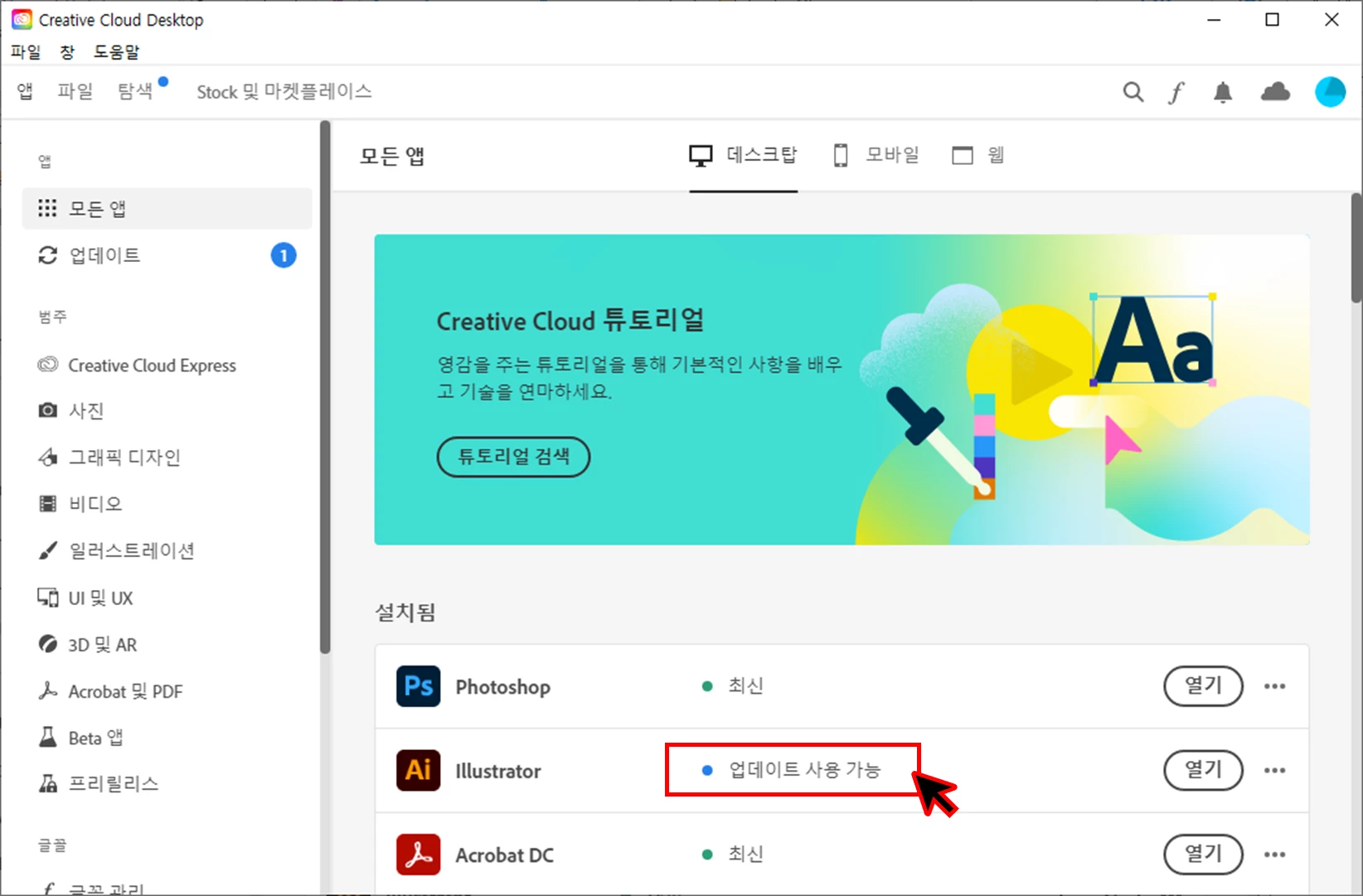Open more options for Illustrator
Image resolution: width=1363 pixels, height=896 pixels.
pos(1275,771)
